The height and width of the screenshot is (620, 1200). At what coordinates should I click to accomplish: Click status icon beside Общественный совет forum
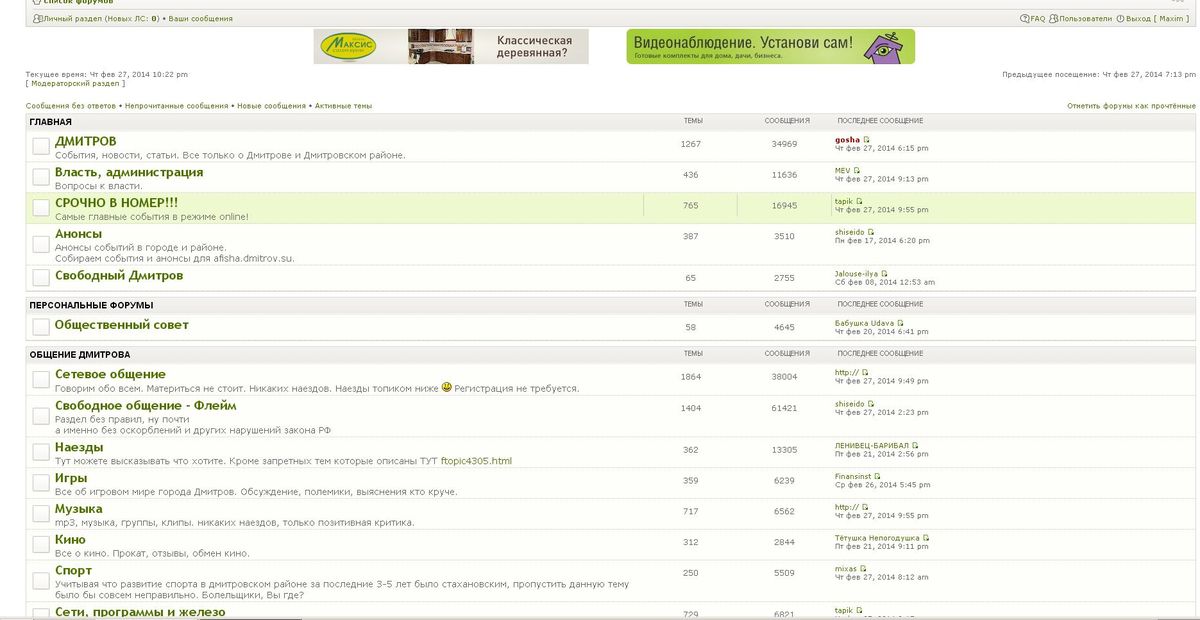pyautogui.click(x=41, y=326)
